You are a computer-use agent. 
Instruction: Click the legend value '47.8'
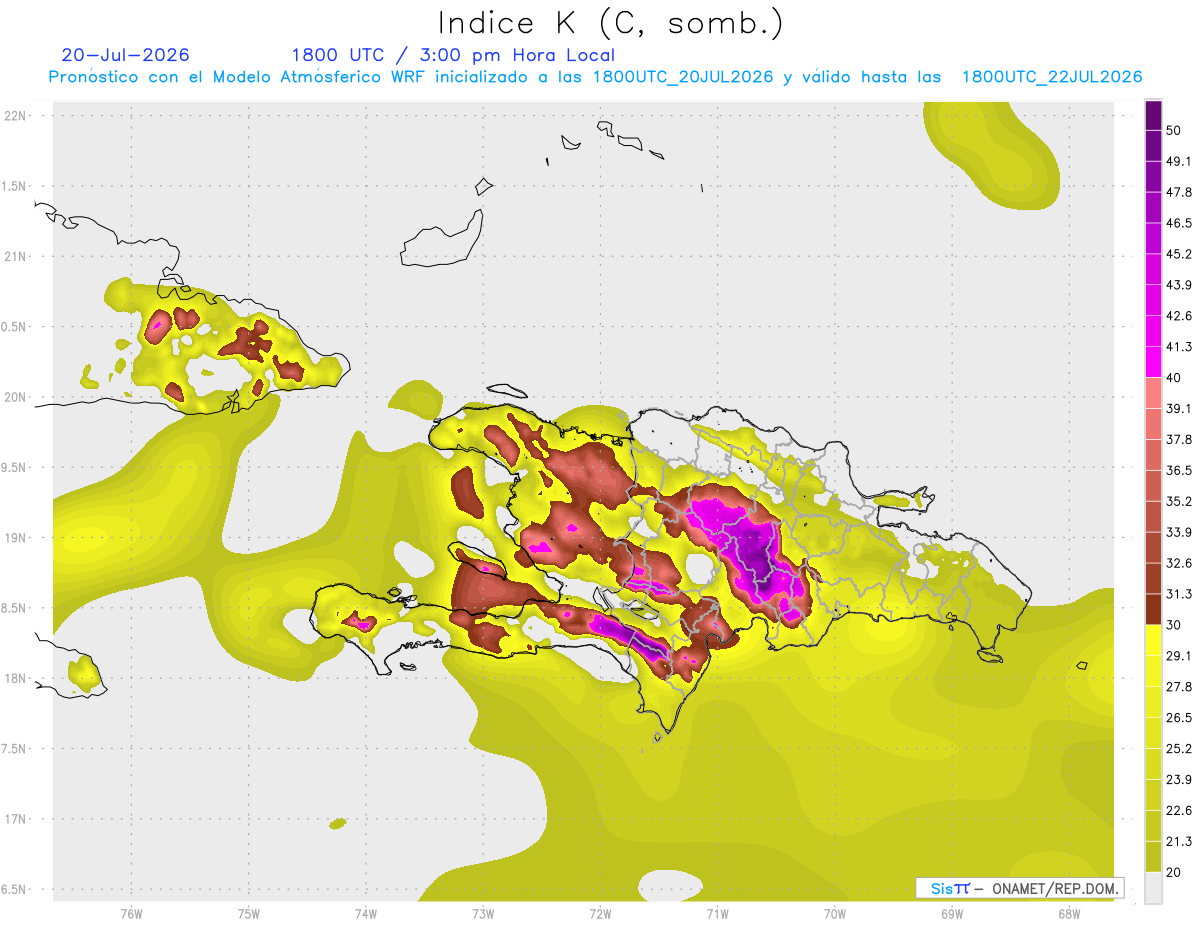click(1179, 193)
